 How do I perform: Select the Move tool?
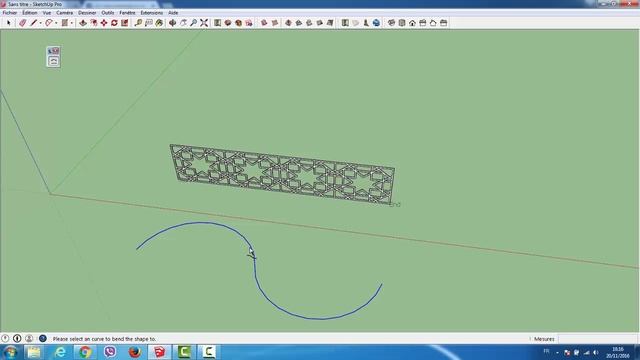point(104,23)
